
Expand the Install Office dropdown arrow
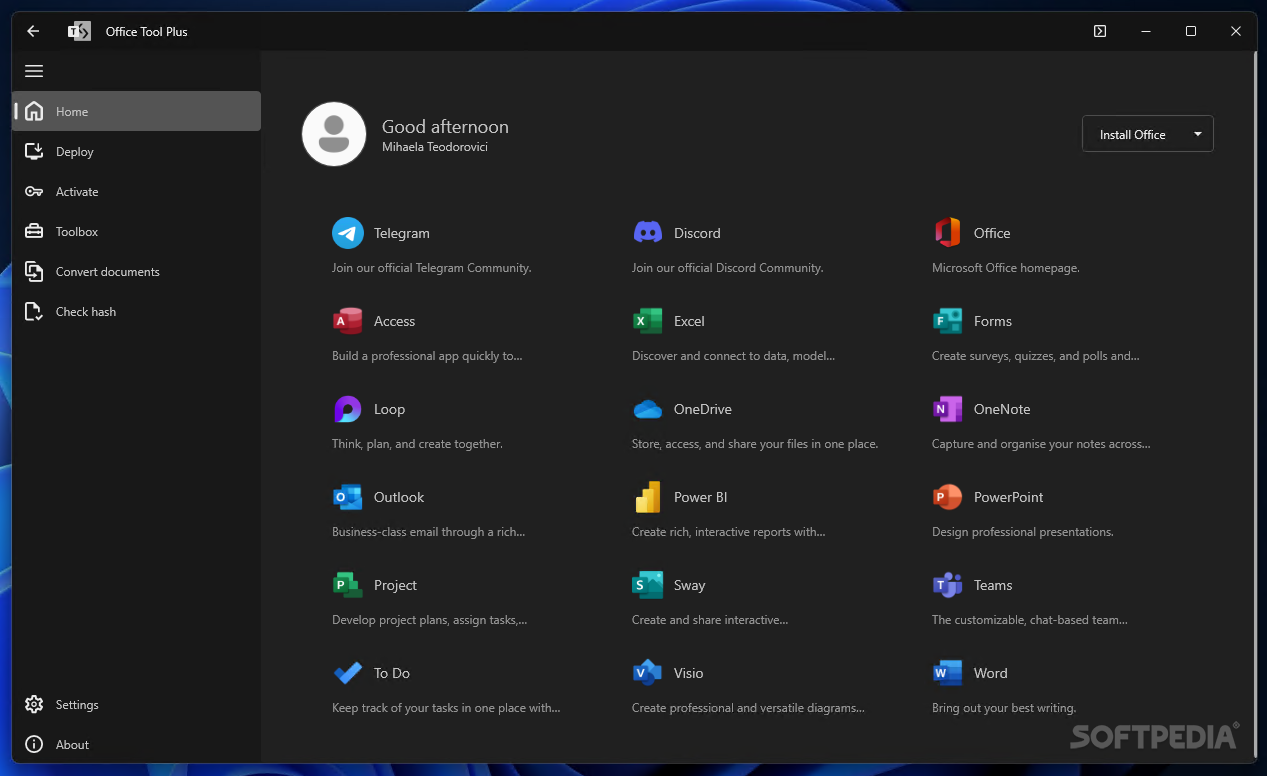pos(1198,134)
